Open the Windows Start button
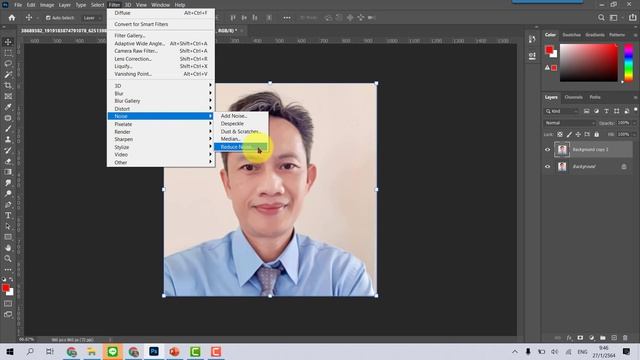Image resolution: width=640 pixels, height=360 pixels. (x=10, y=351)
